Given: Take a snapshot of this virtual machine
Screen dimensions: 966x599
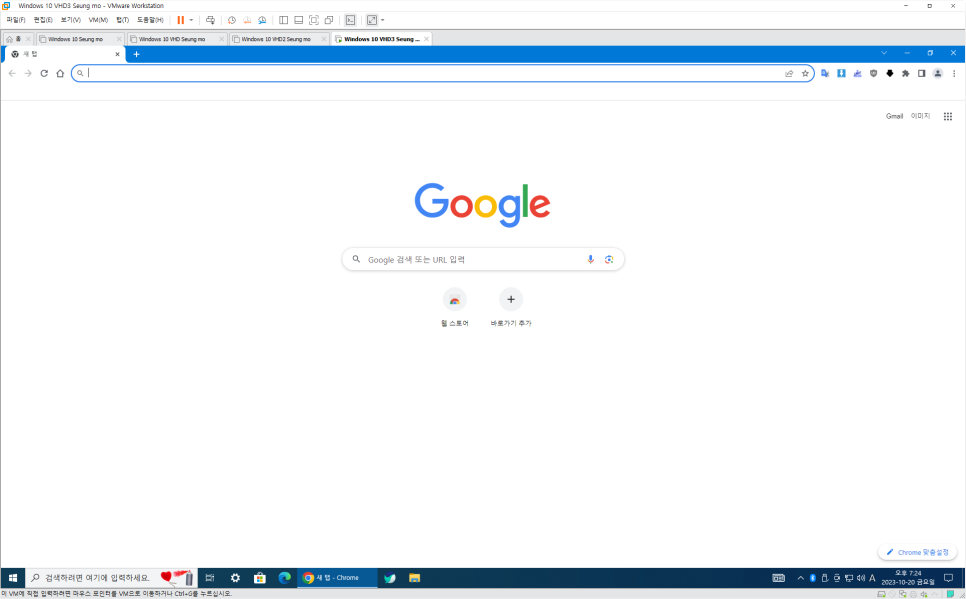Looking at the screenshot, I should pyautogui.click(x=232, y=20).
